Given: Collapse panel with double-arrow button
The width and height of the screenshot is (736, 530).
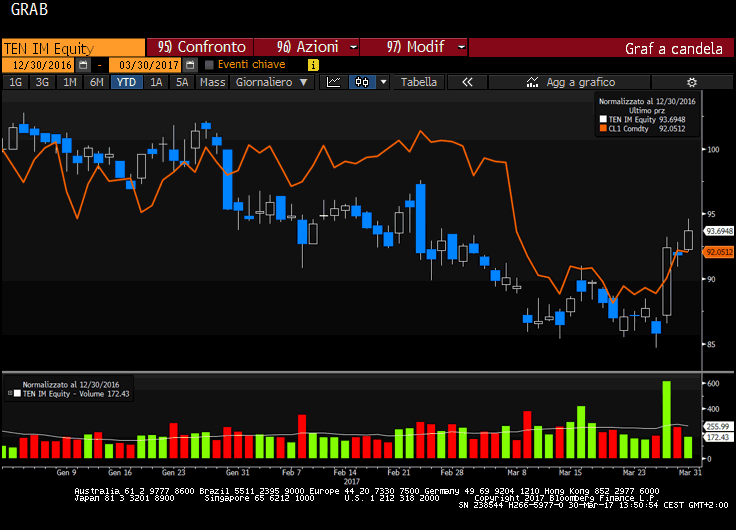Looking at the screenshot, I should [x=467, y=82].
